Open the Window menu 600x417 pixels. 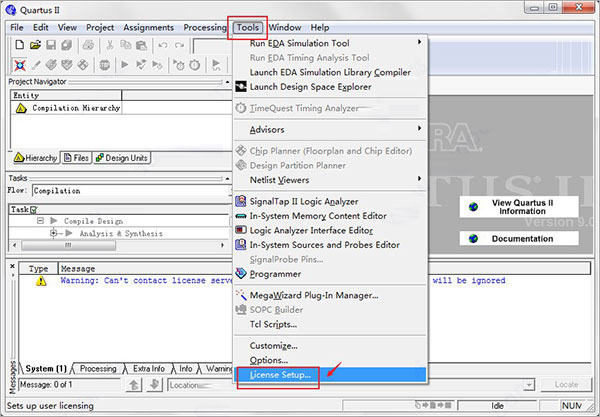point(285,28)
